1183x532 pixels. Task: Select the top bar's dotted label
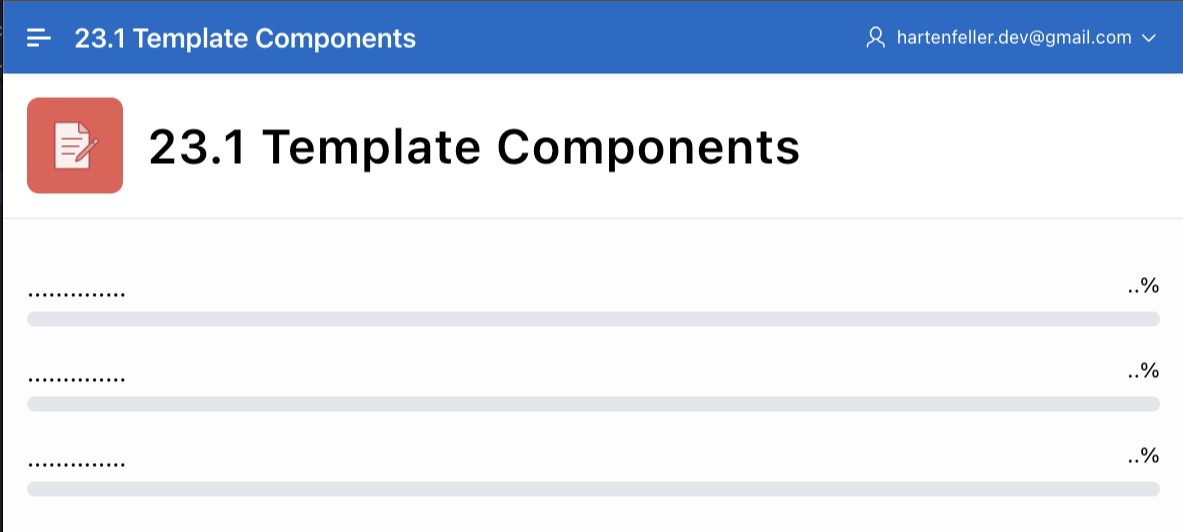click(77, 295)
